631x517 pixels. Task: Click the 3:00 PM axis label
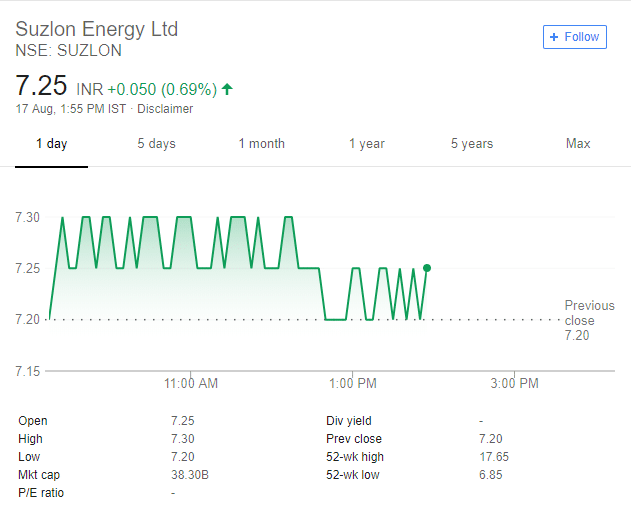pos(514,383)
